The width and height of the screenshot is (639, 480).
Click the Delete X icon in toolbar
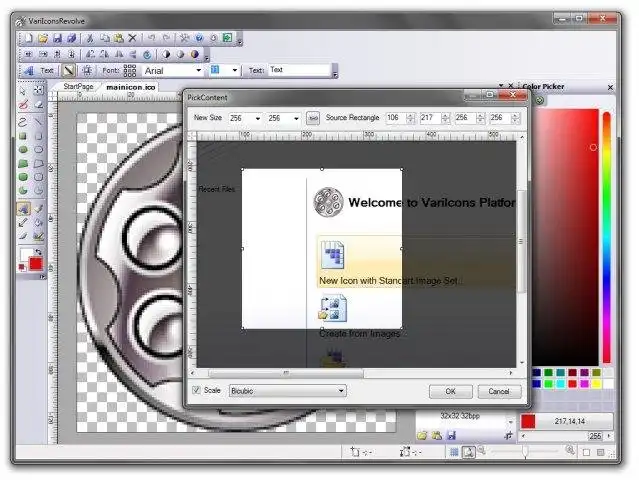(x=132, y=38)
